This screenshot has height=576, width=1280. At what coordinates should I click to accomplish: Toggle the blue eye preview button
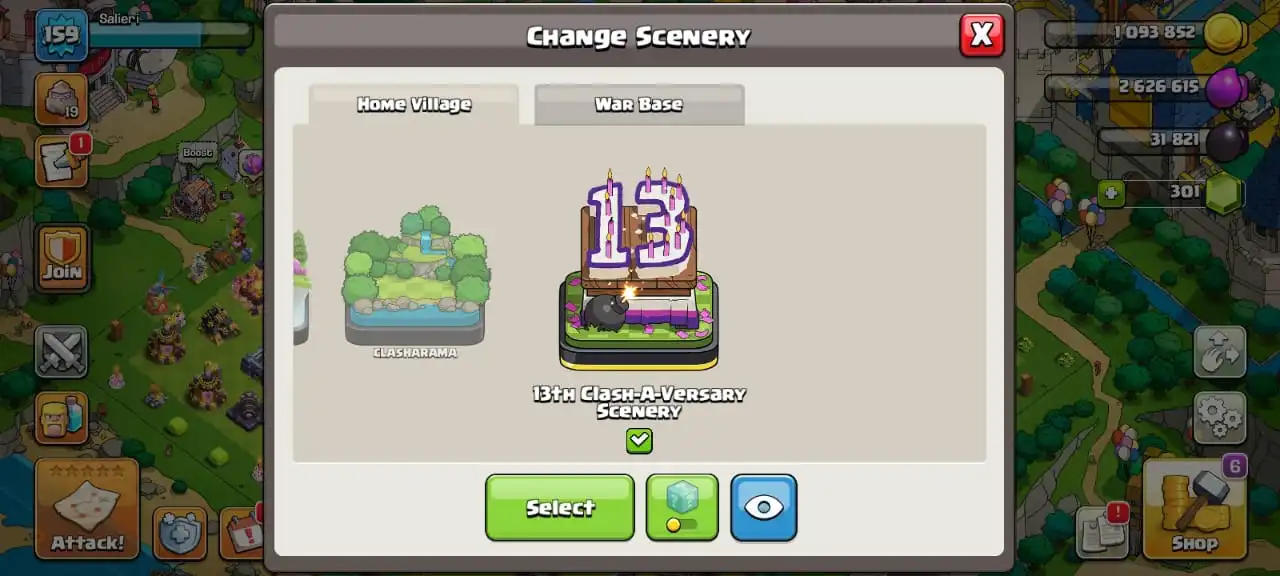click(x=764, y=507)
